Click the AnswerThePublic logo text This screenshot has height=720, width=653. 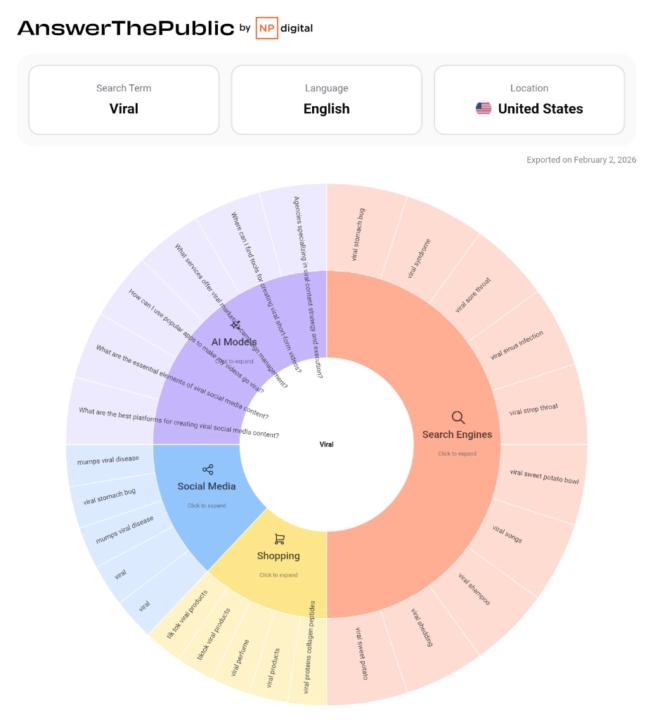[x=125, y=28]
